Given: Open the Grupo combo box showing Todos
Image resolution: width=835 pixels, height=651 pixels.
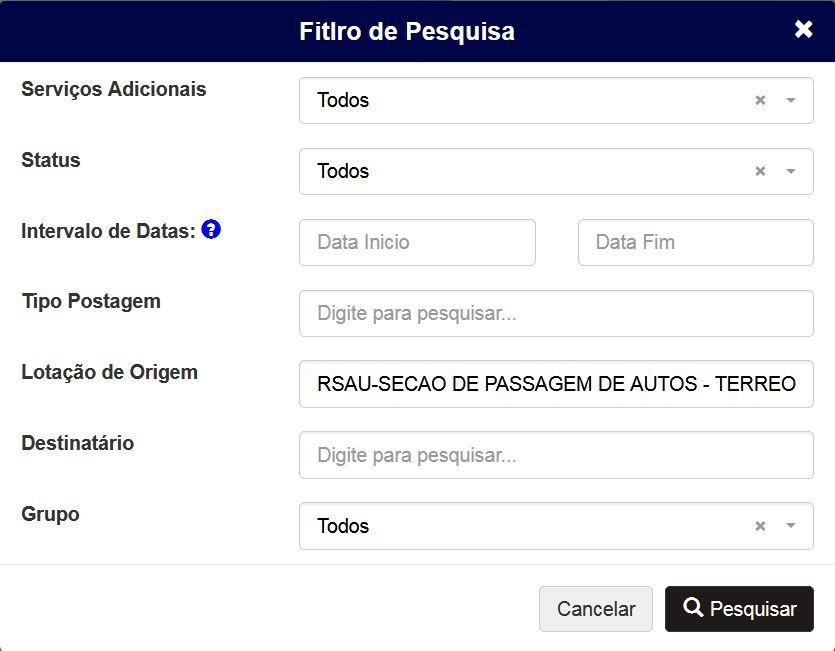Looking at the screenshot, I should [556, 526].
